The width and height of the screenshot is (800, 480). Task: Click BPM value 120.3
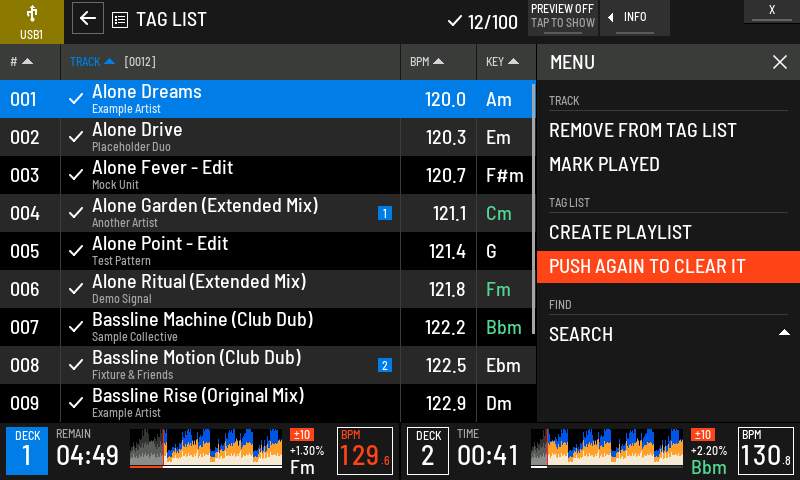tap(446, 138)
